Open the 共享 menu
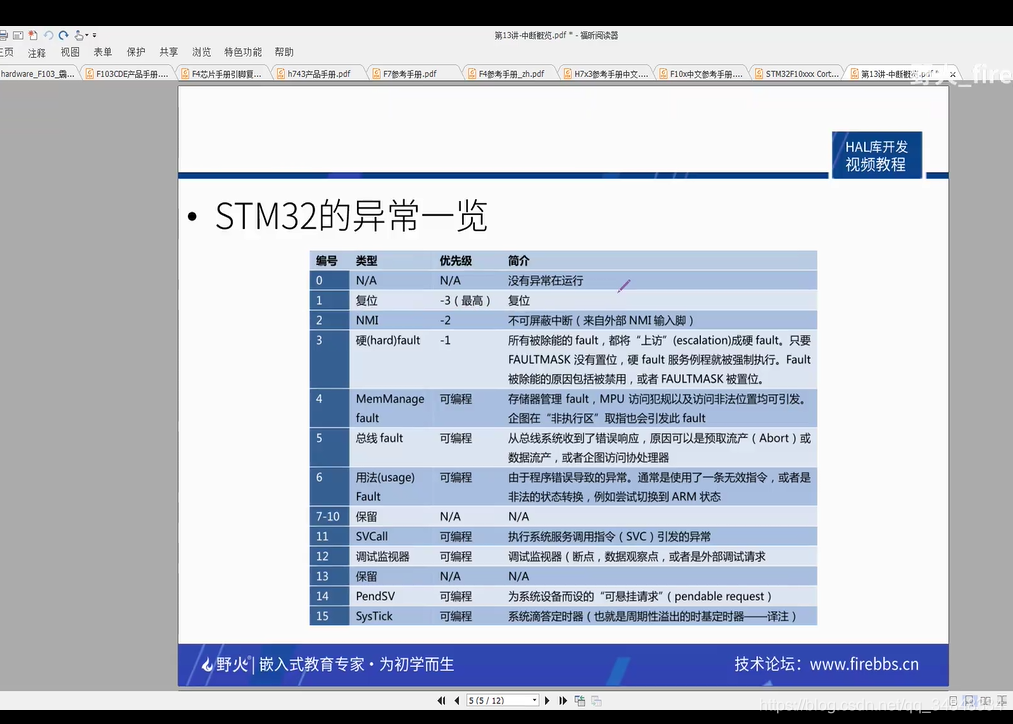The image size is (1013, 724). point(169,52)
